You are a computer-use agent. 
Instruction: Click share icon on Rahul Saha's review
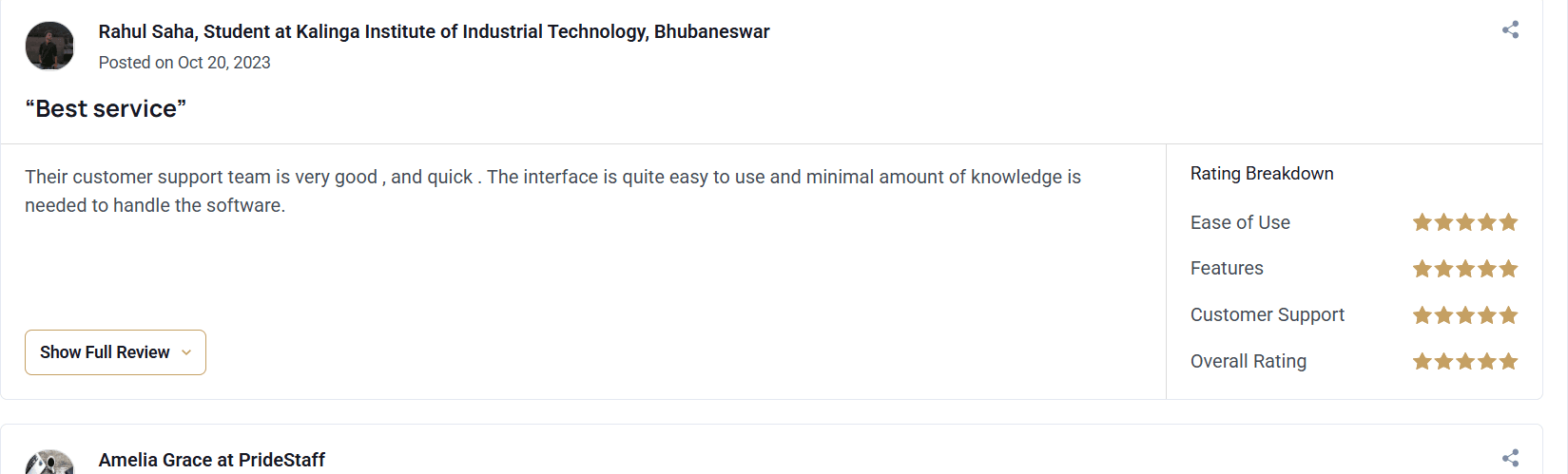[1510, 30]
